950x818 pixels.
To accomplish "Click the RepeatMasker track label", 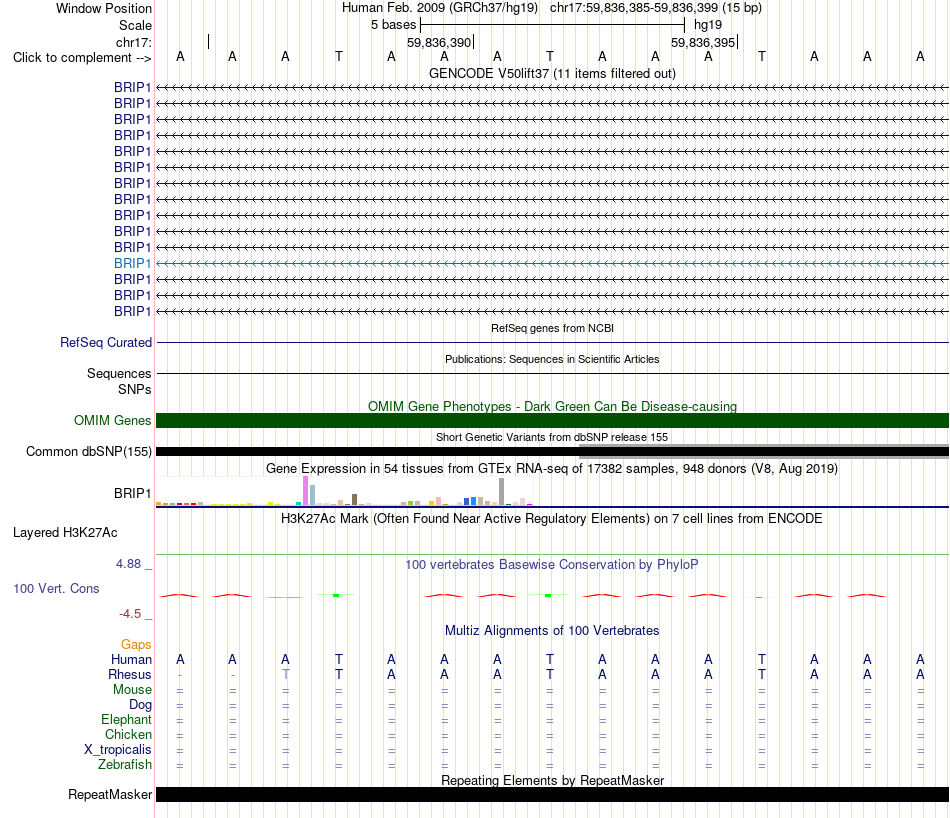I will pos(110,794).
